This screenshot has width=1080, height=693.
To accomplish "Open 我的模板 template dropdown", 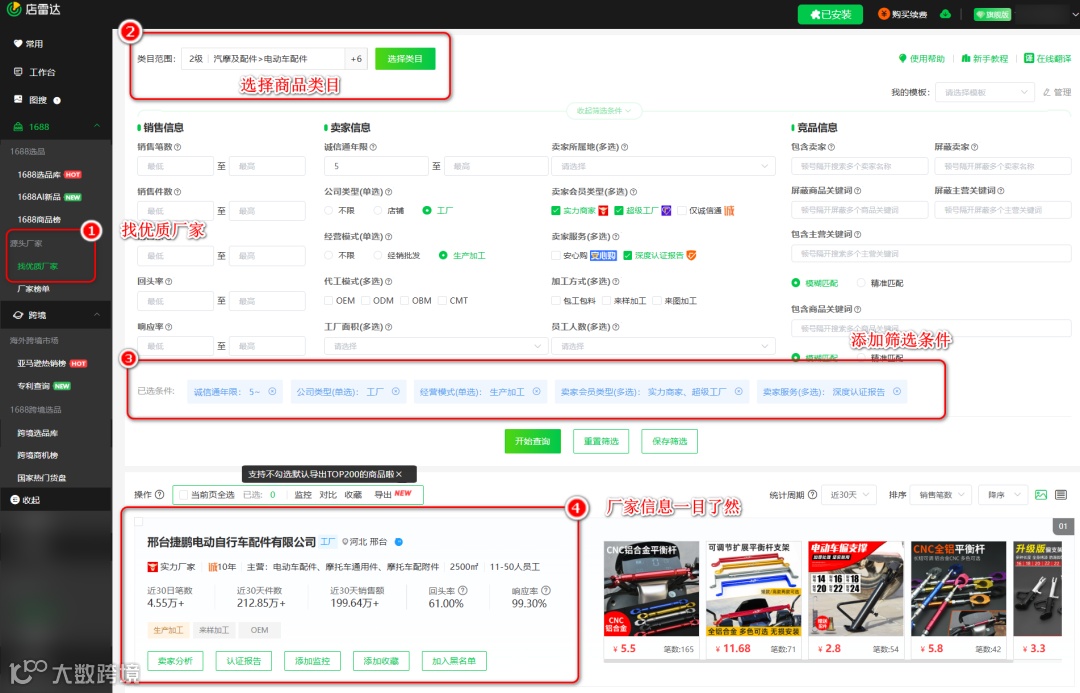I will coord(984,92).
